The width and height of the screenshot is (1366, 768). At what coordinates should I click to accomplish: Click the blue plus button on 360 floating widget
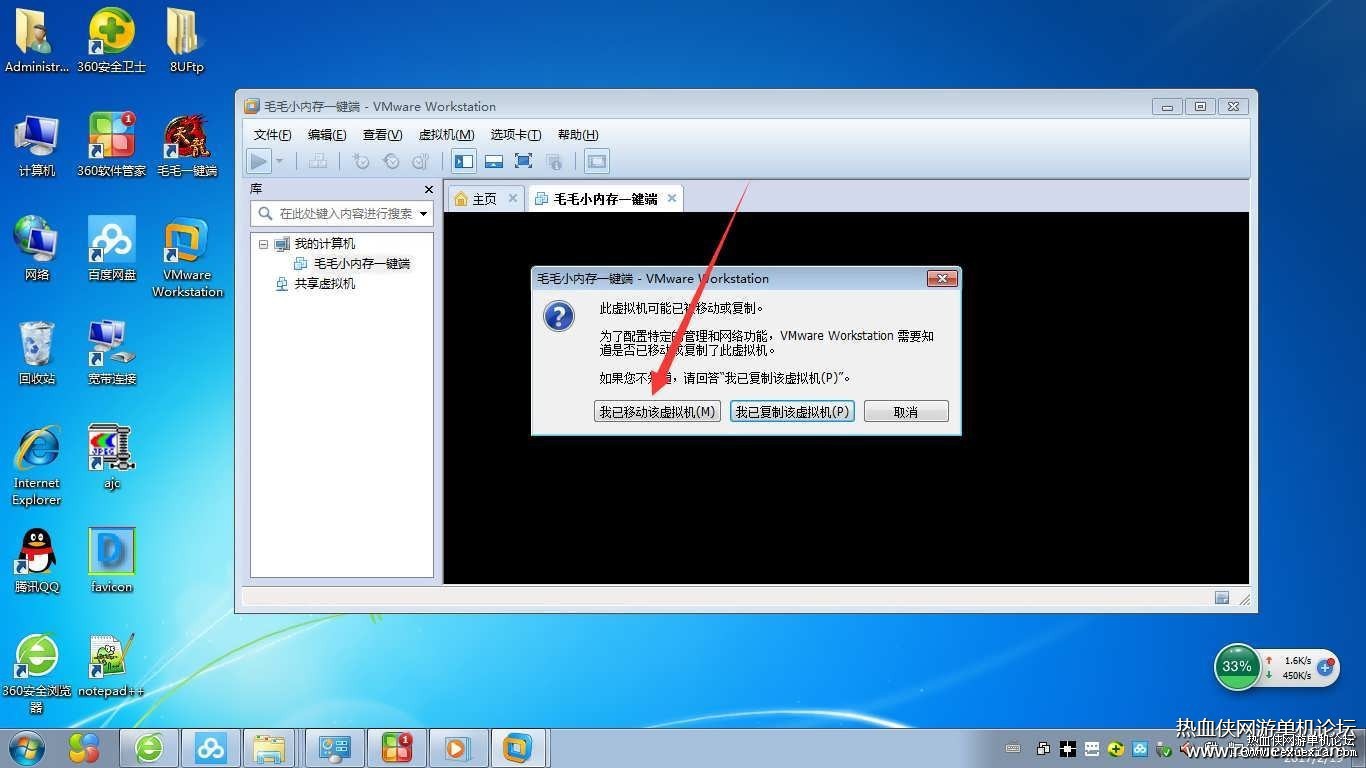point(1327,666)
